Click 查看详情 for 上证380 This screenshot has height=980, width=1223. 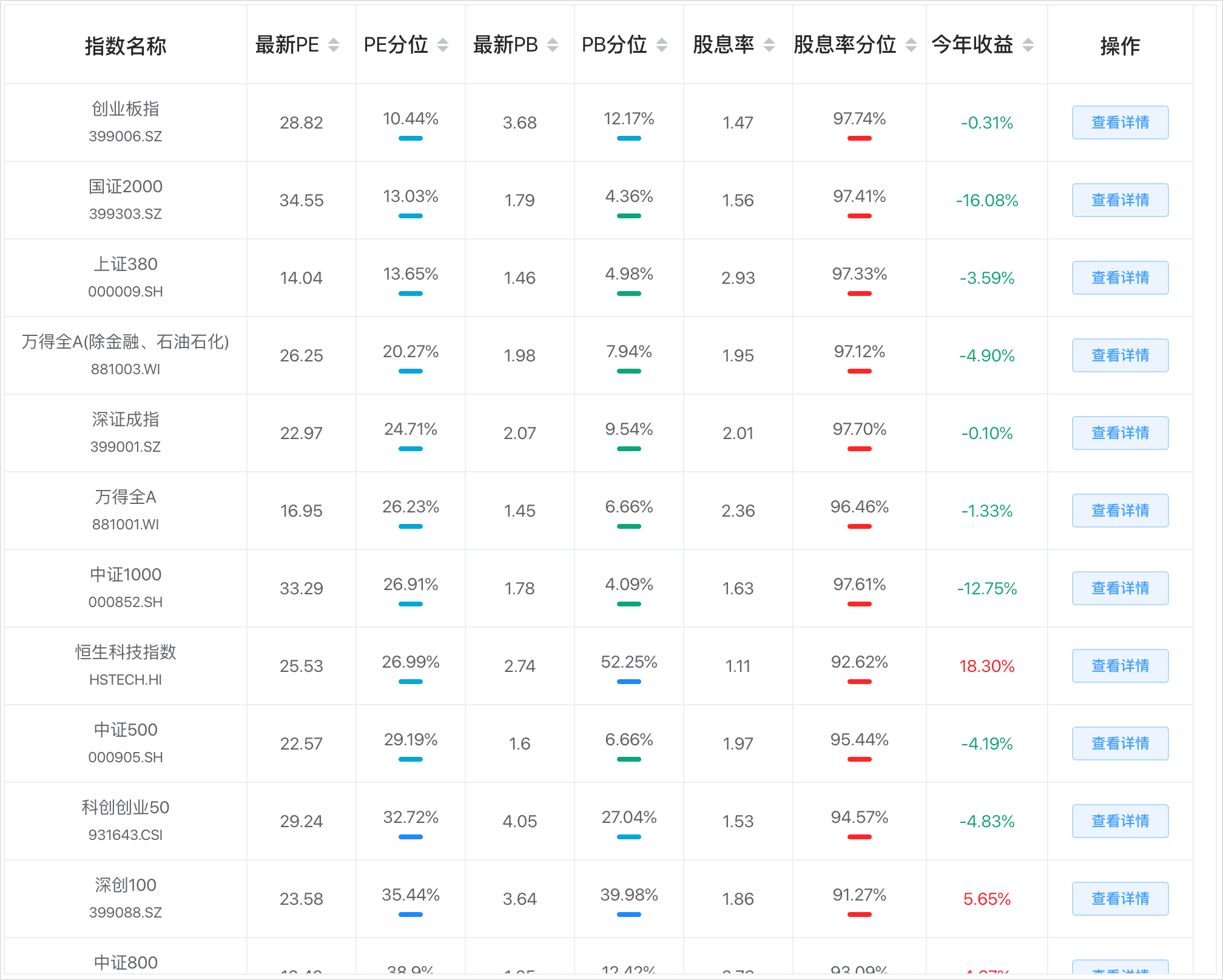[1120, 278]
